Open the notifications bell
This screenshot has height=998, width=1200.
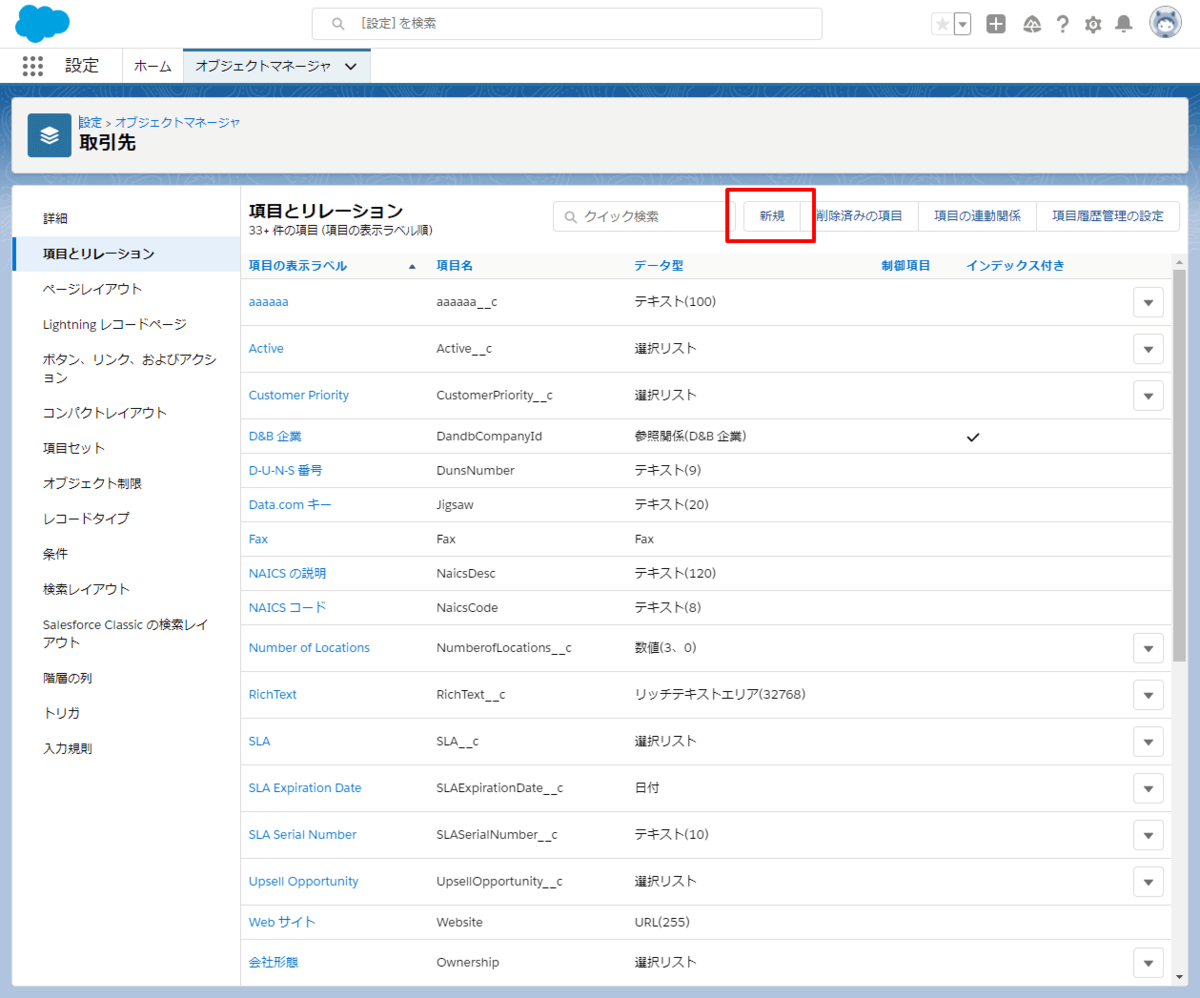tap(1124, 24)
